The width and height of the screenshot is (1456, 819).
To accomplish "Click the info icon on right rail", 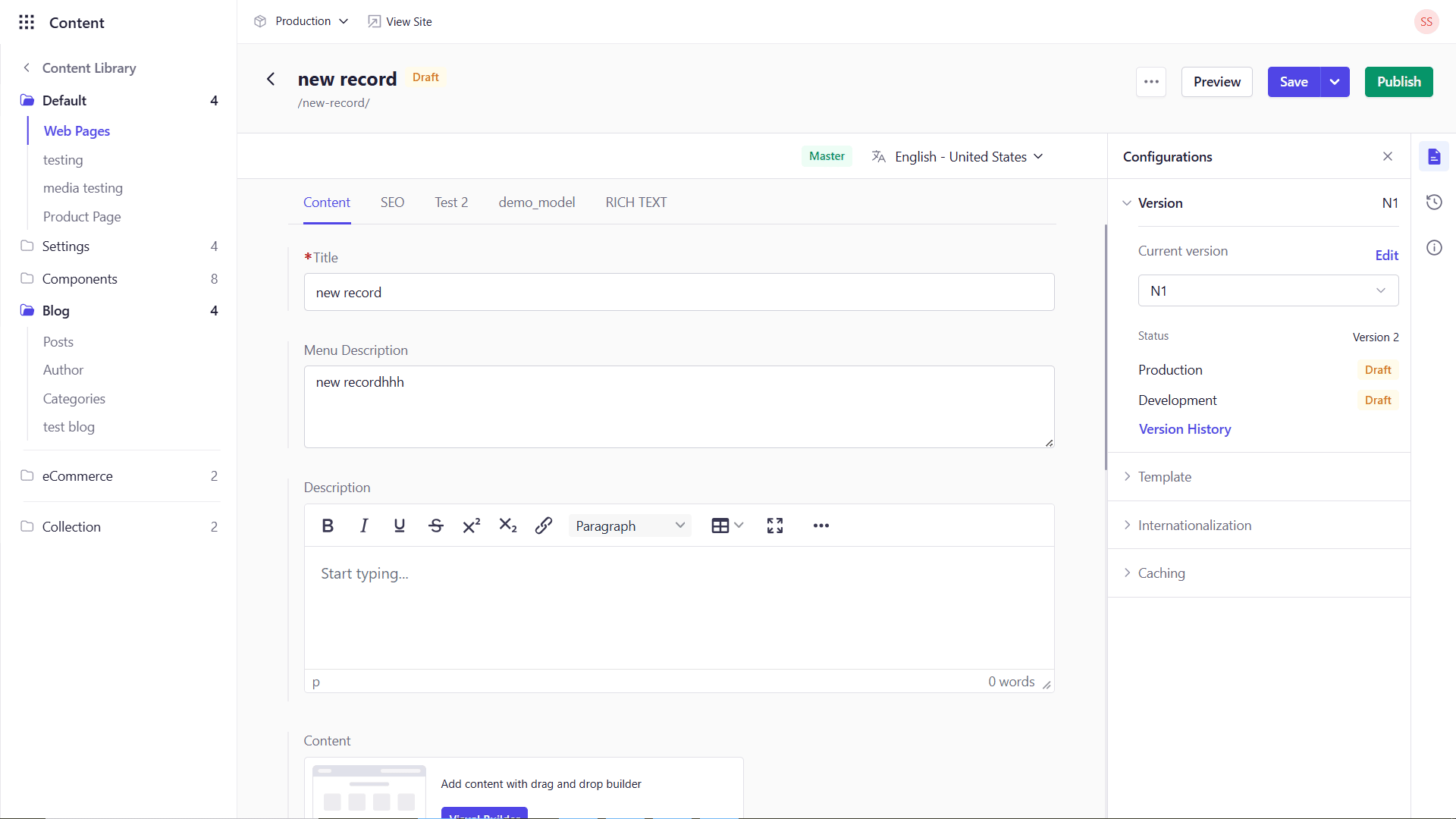I will pyautogui.click(x=1434, y=248).
